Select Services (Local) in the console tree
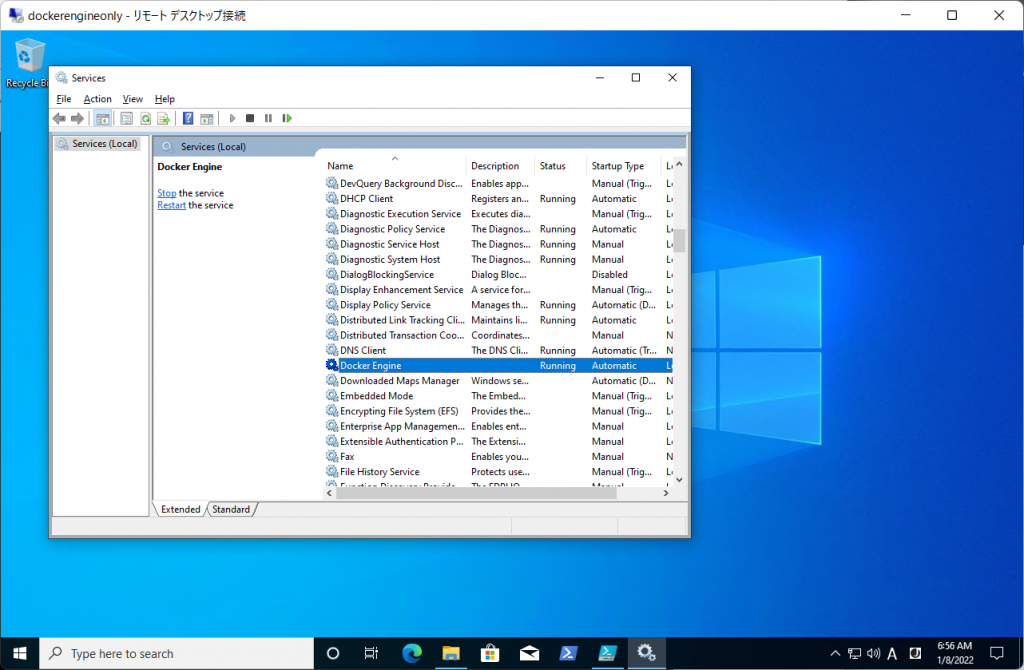 pyautogui.click(x=104, y=144)
